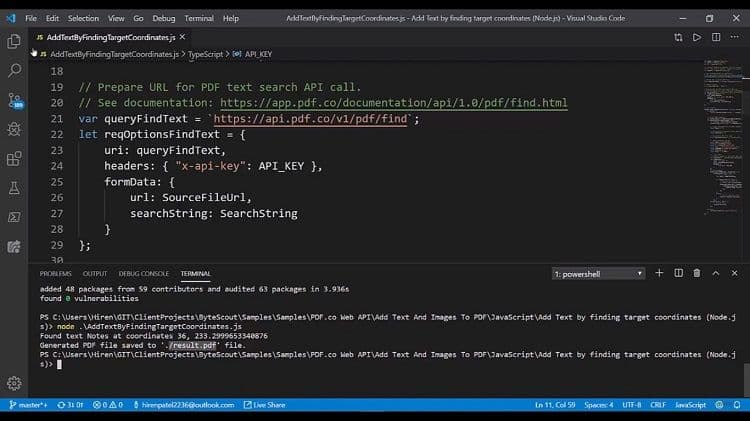Maximize the terminal panel with the up chevron
The width and height of the screenshot is (750, 421).
tap(714, 273)
